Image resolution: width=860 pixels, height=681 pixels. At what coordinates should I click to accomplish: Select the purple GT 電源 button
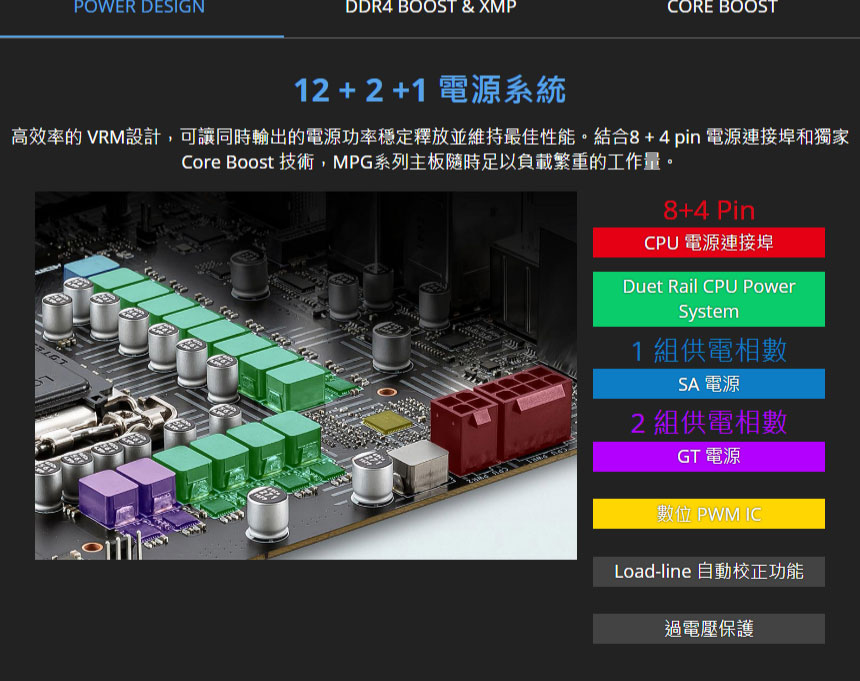pyautogui.click(x=709, y=456)
